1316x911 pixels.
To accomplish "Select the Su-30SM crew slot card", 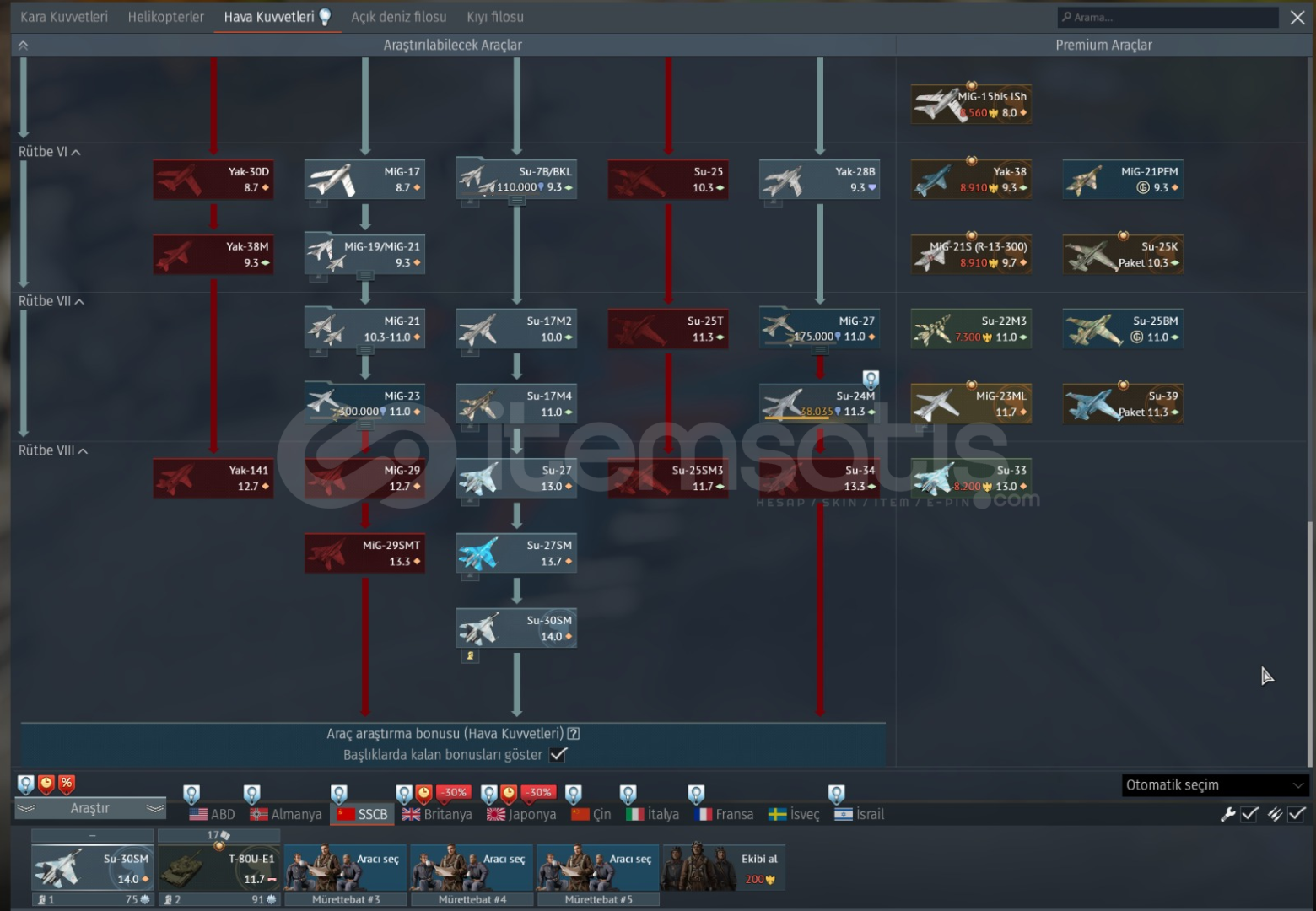I will 93,868.
